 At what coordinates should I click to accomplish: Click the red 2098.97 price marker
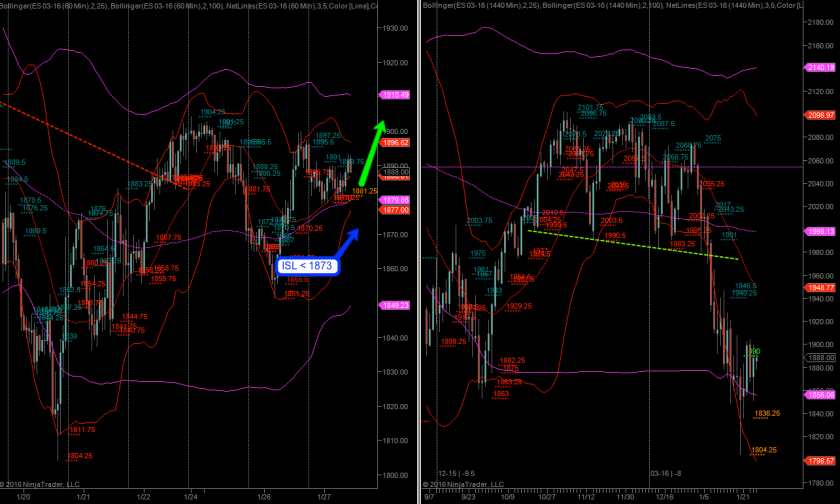tap(821, 115)
